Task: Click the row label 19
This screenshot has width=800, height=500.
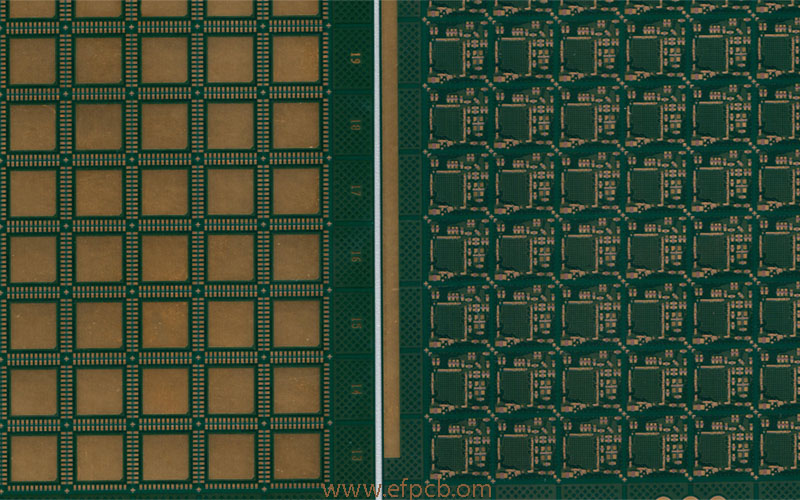Action: 355,59
